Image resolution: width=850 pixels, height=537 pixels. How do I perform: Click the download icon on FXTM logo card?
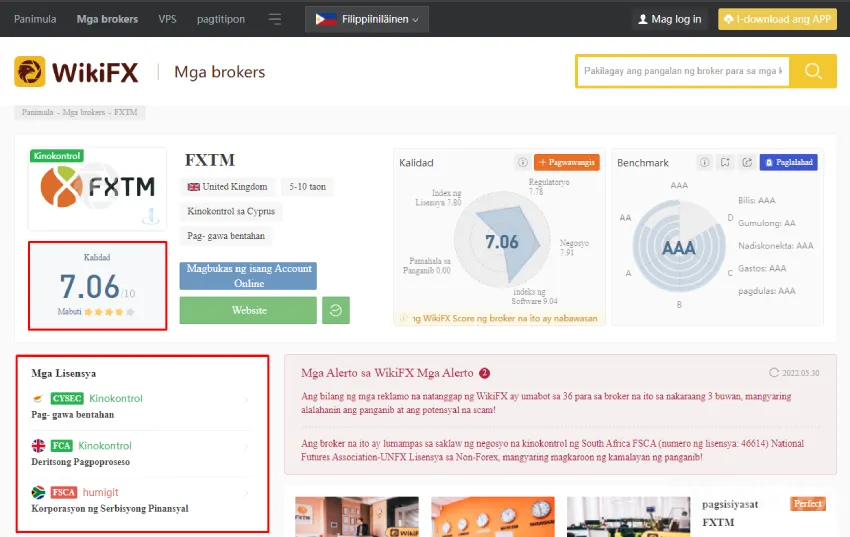click(x=151, y=216)
